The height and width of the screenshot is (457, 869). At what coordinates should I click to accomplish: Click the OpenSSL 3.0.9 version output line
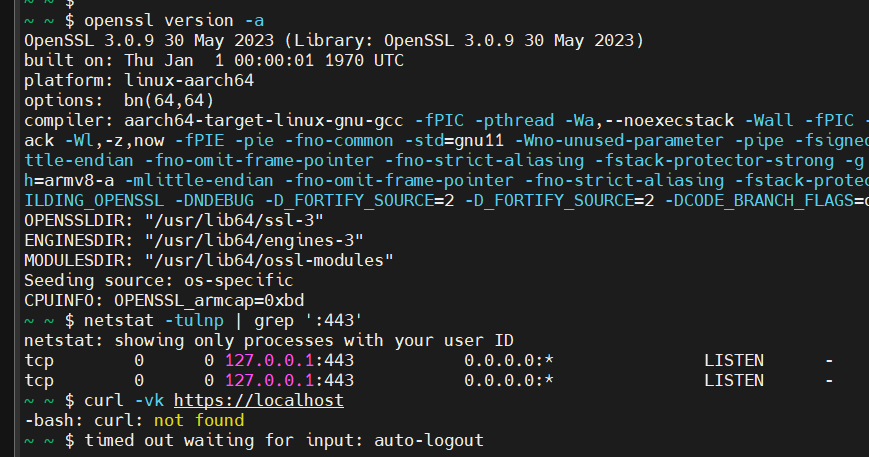[334, 40]
